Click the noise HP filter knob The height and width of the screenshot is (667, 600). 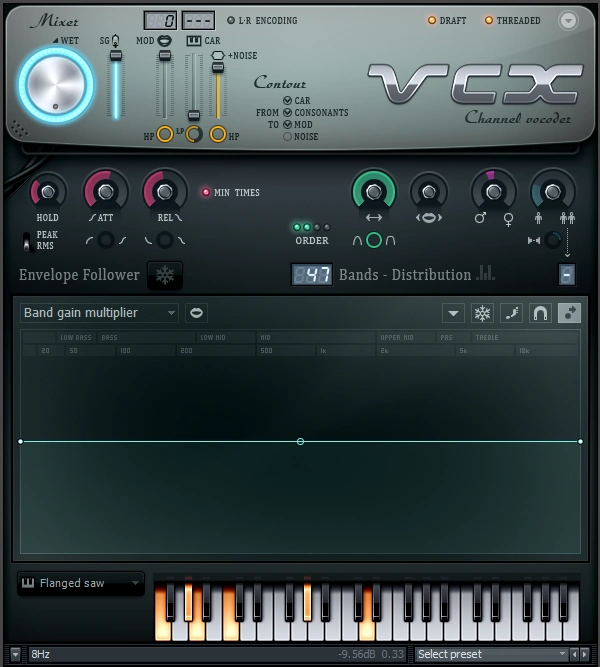(x=218, y=134)
